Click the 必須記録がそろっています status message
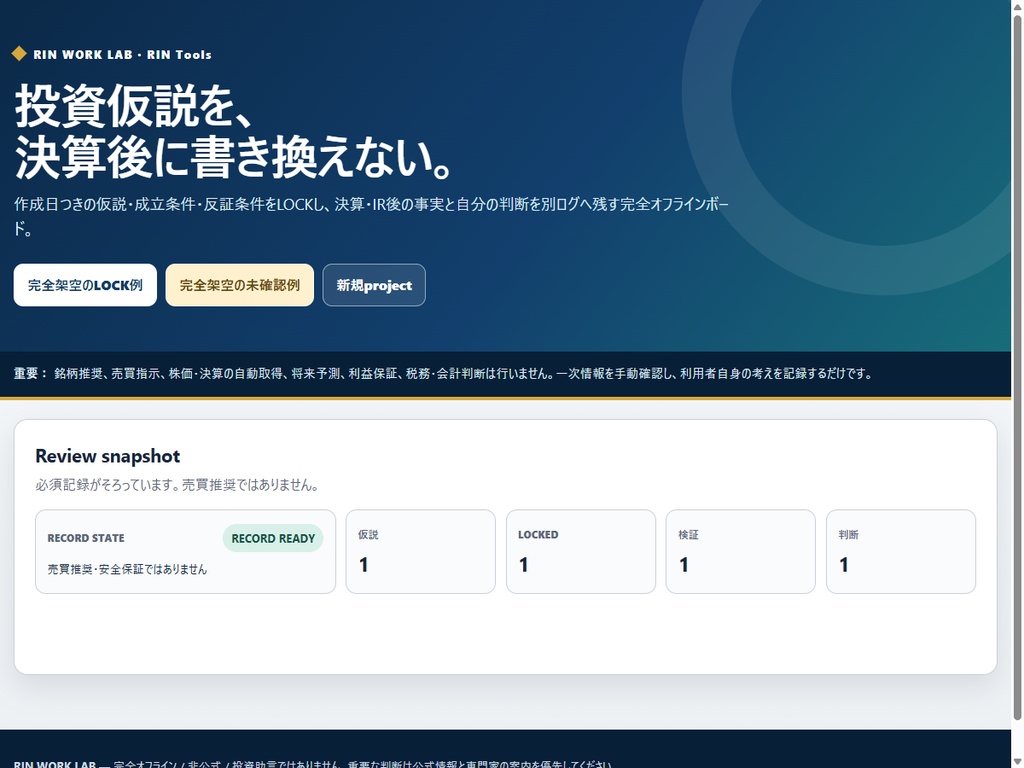 click(176, 485)
